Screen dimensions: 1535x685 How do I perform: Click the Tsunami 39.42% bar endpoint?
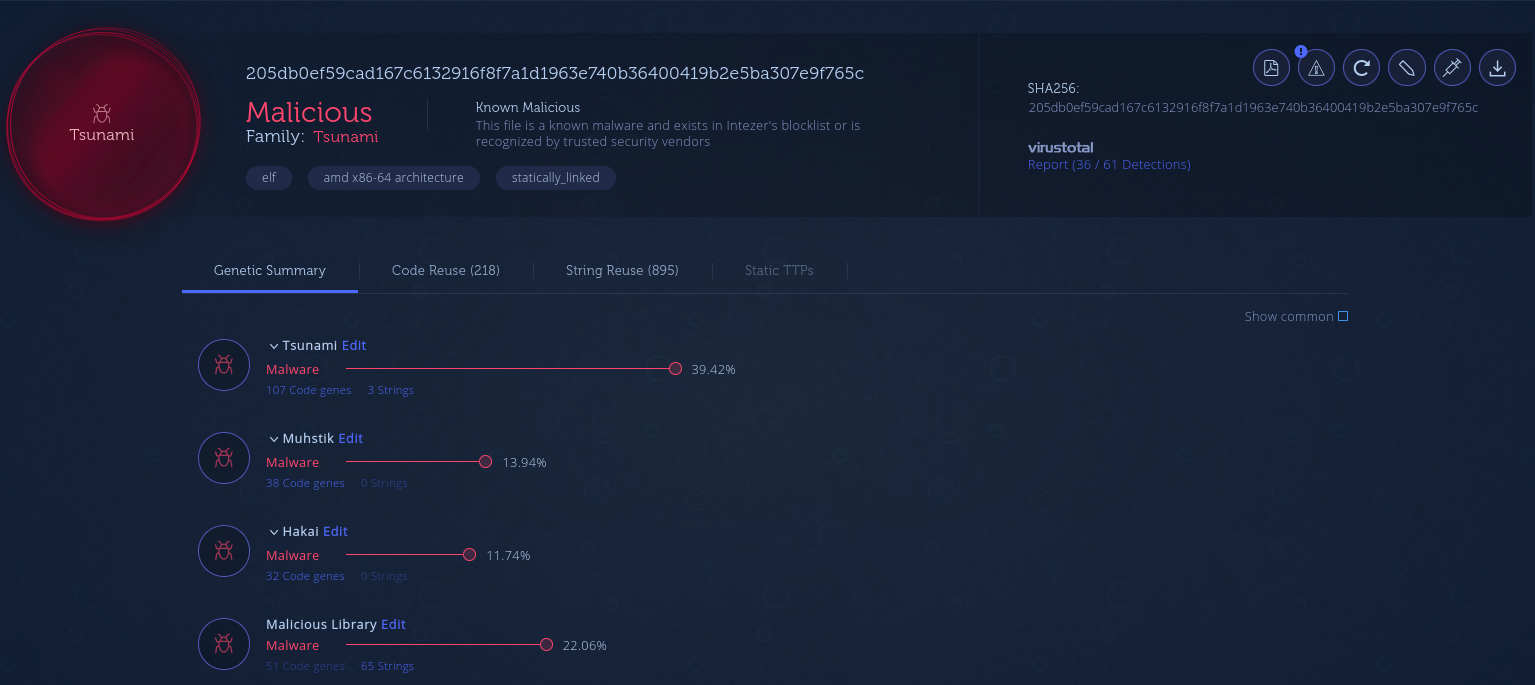(675, 369)
